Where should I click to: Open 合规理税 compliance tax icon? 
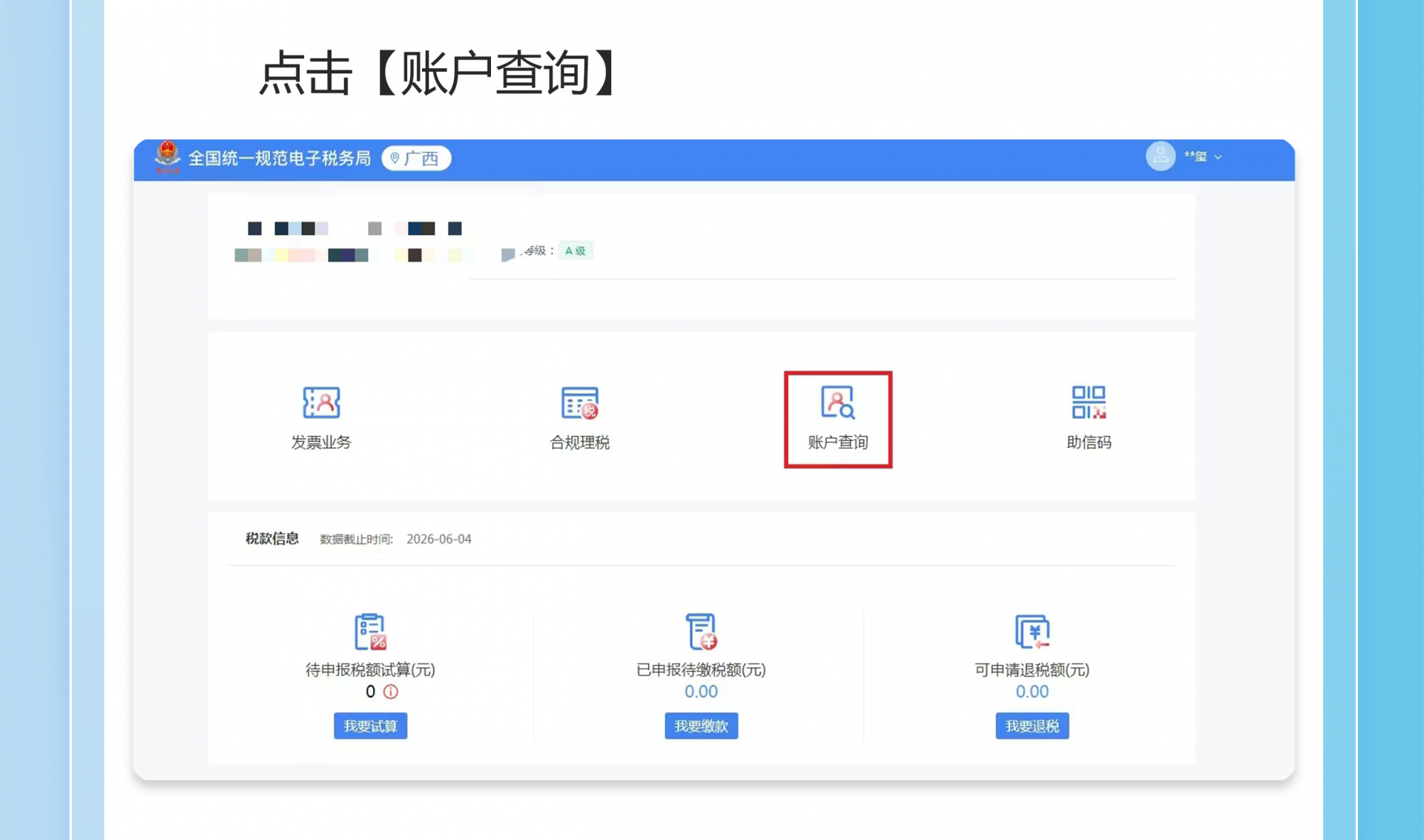[x=579, y=403]
